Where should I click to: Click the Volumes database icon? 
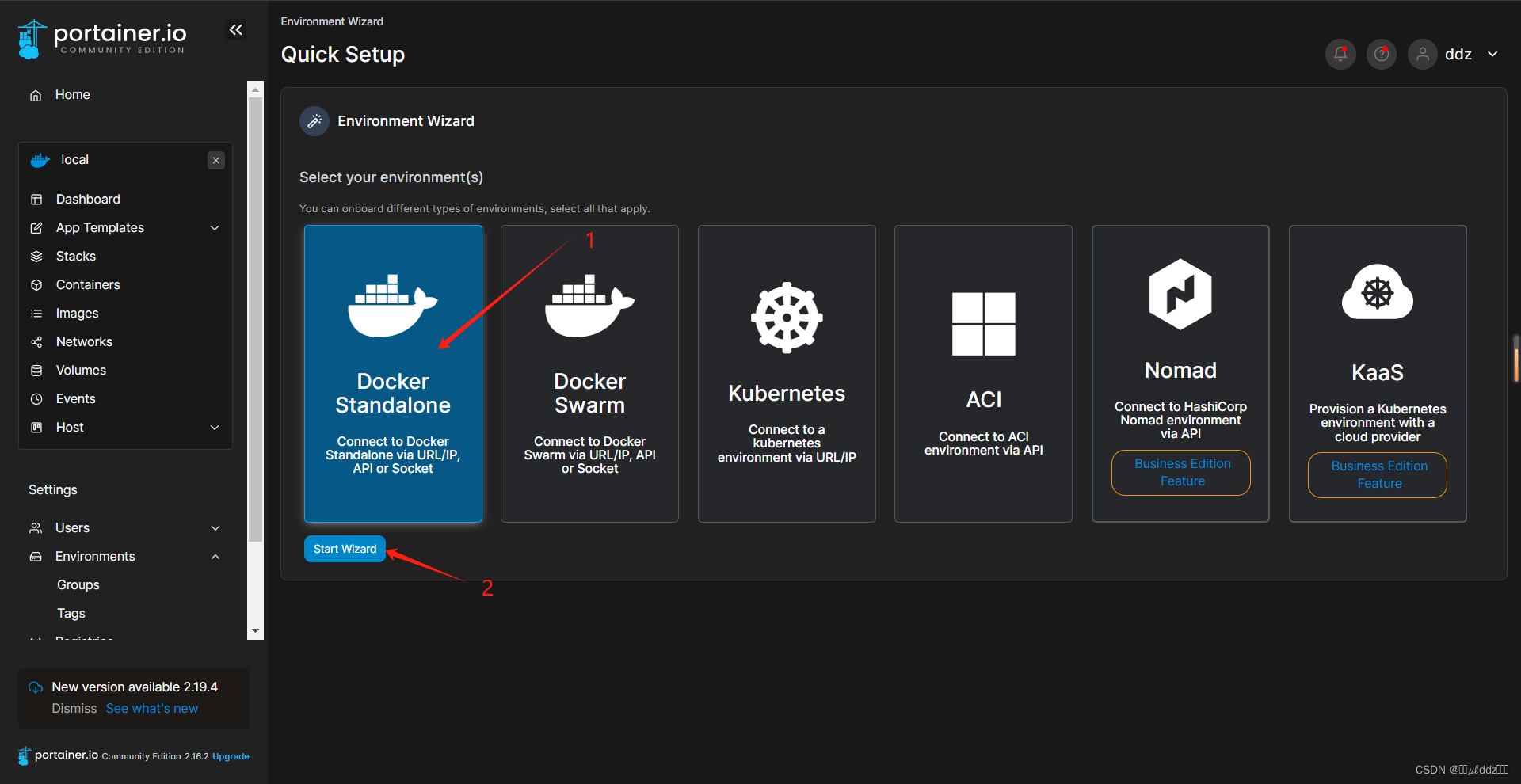click(x=36, y=371)
